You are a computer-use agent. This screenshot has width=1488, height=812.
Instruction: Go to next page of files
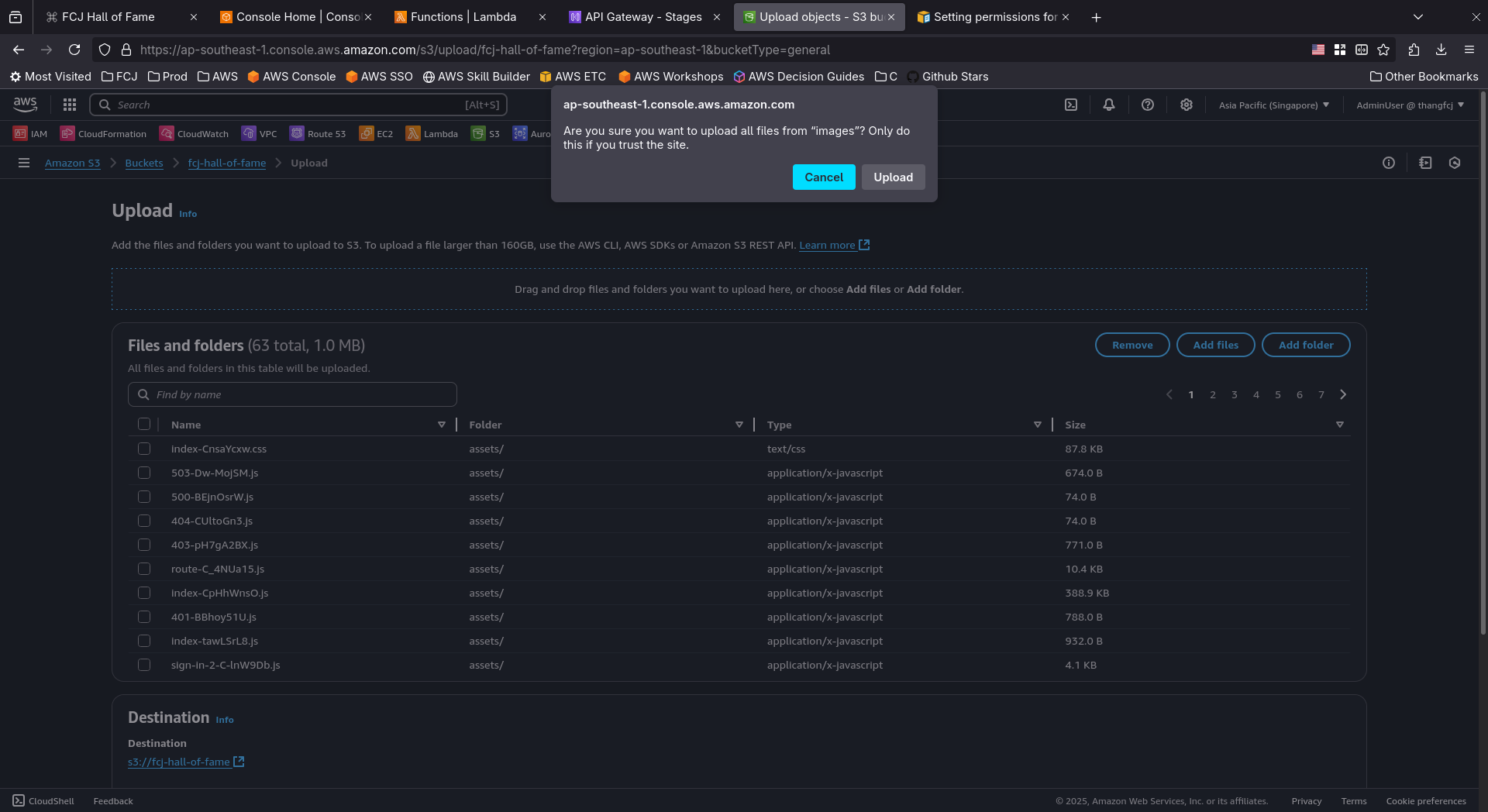pyautogui.click(x=1343, y=394)
